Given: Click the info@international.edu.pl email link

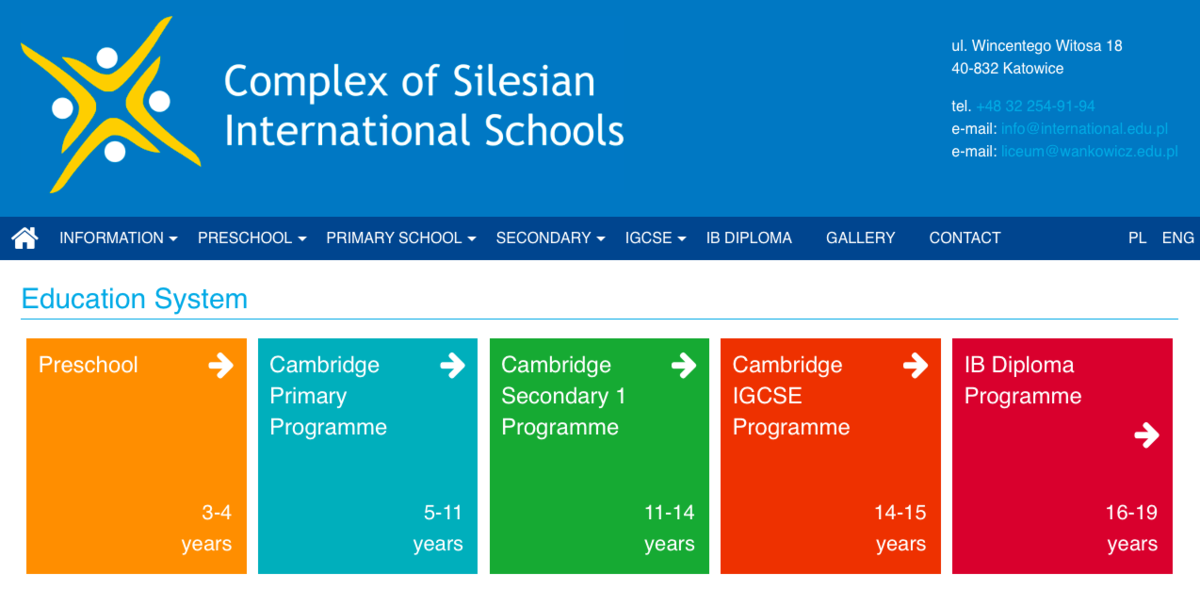Looking at the screenshot, I should point(1084,129).
